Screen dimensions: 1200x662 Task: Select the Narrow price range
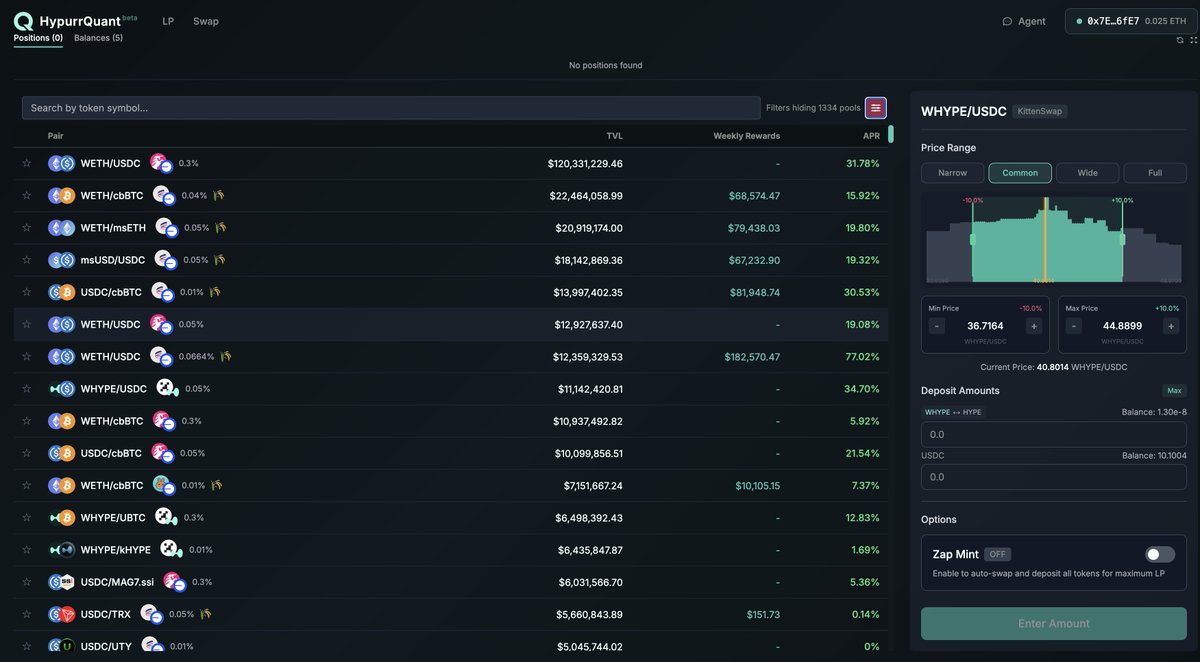tap(952, 173)
